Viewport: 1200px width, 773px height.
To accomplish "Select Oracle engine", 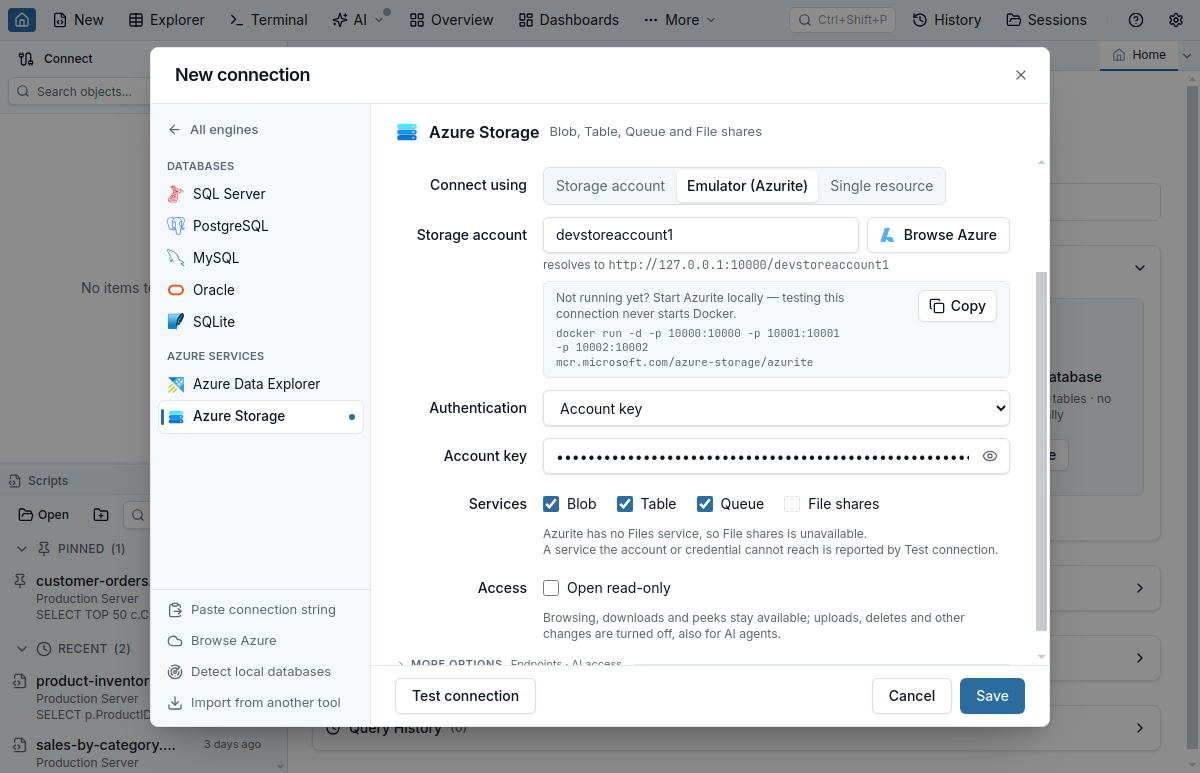I will tap(260, 290).
